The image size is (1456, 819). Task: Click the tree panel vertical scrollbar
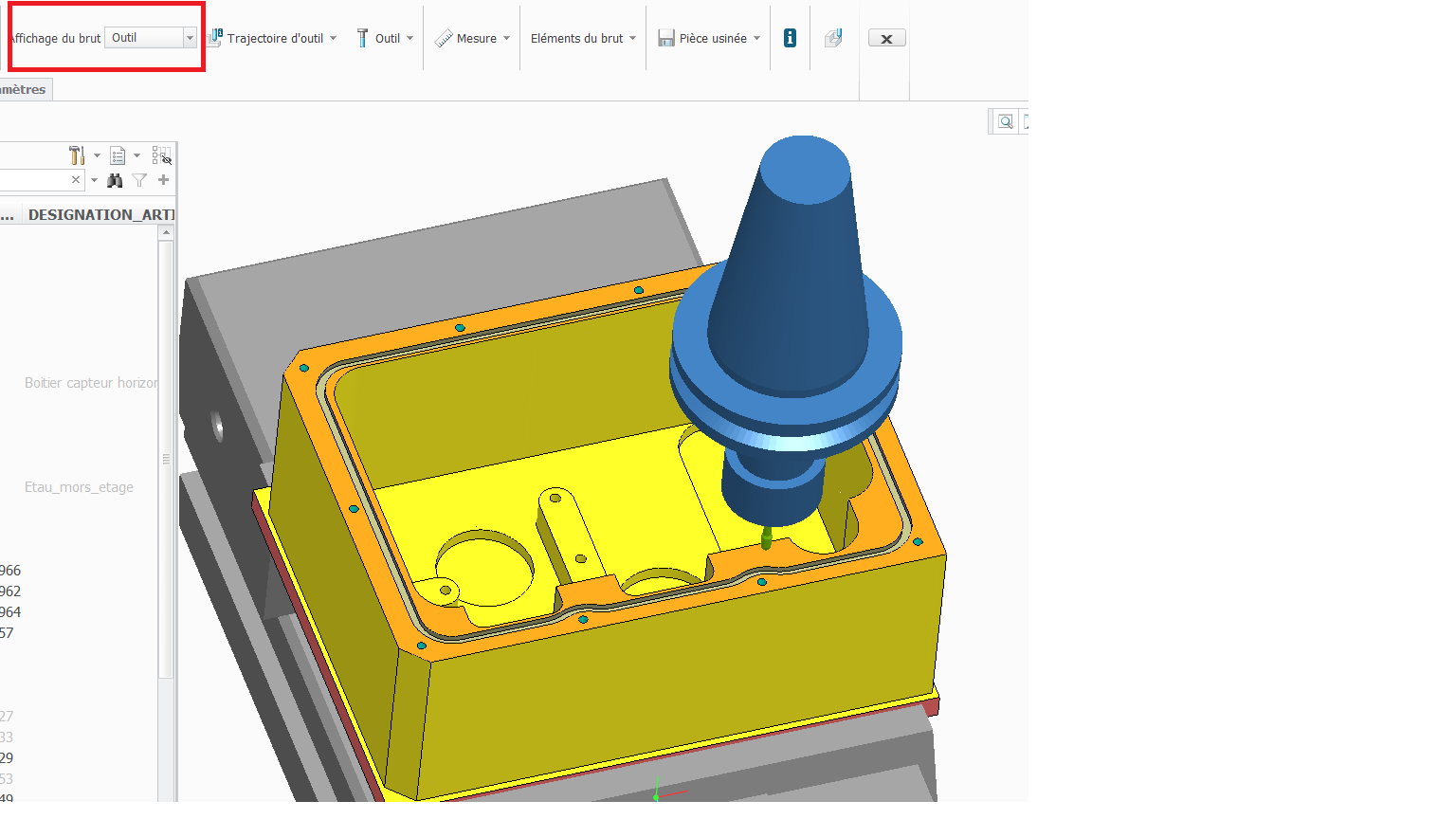166,459
